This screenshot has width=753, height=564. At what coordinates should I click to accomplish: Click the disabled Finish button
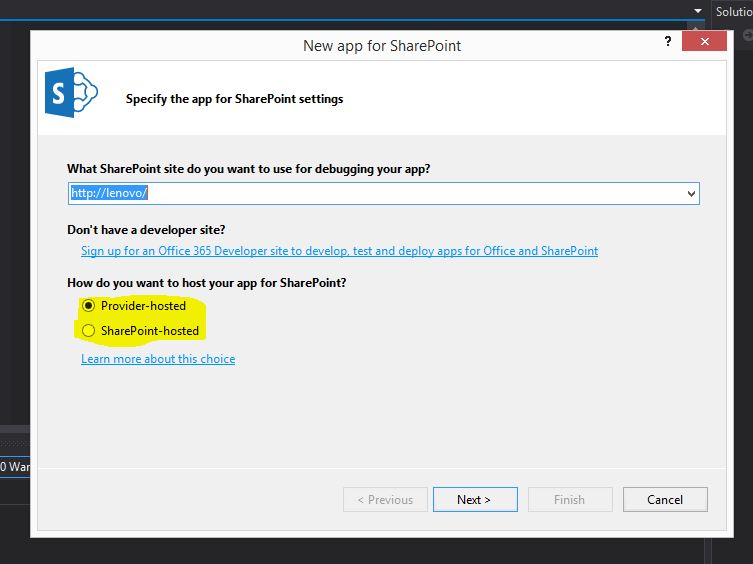click(x=570, y=500)
